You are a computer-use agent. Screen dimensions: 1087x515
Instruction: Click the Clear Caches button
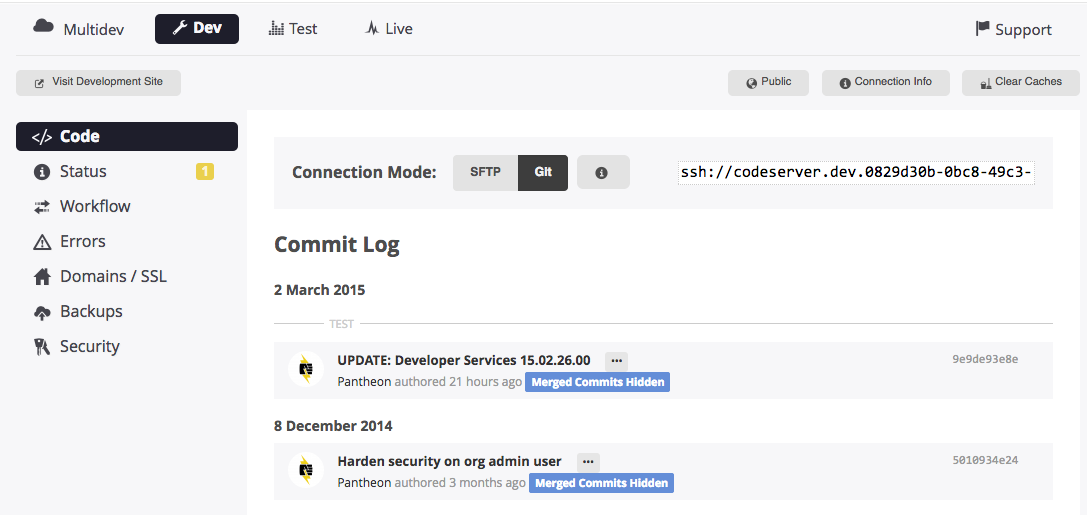pos(1020,82)
